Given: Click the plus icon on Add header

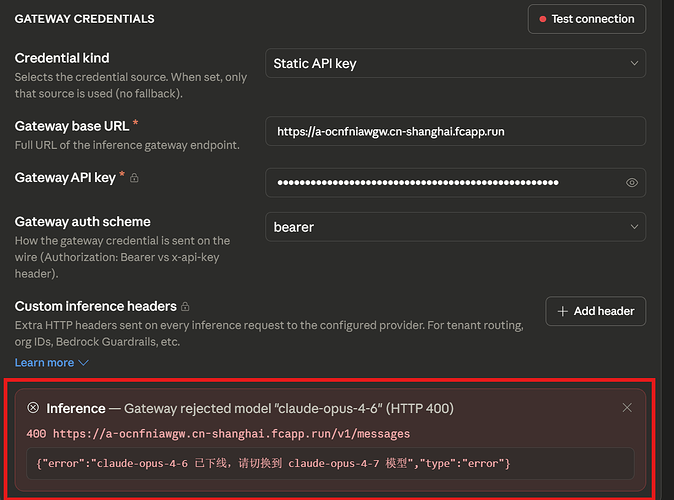Looking at the screenshot, I should coord(563,311).
